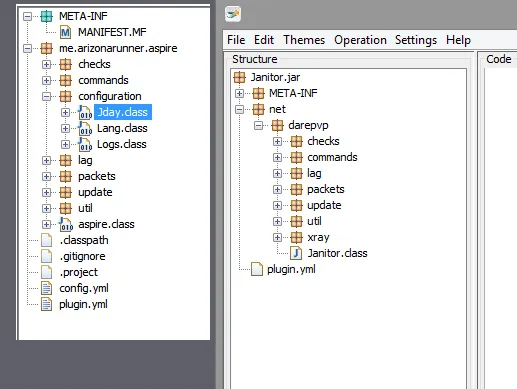
Task: Collapse the META-INF node in left tree
Action: [28, 16]
